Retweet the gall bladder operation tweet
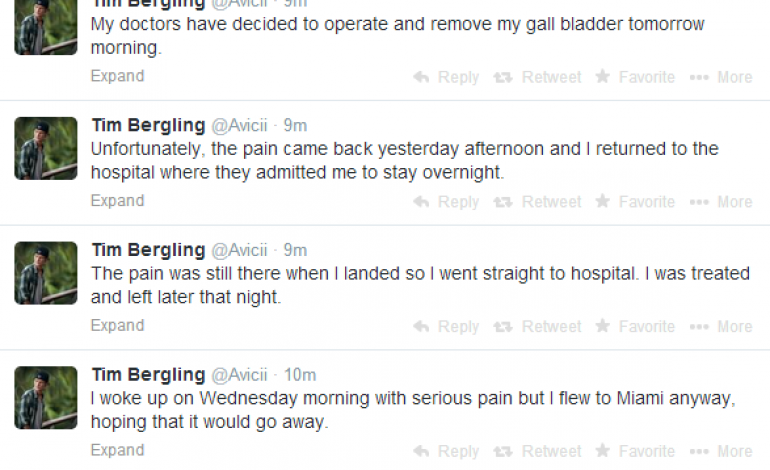Screen dimensions: 770x470 (x=537, y=77)
